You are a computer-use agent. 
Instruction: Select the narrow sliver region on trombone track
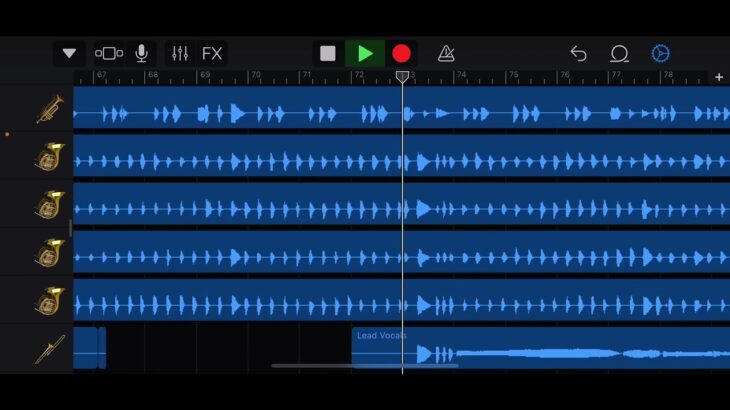point(102,348)
